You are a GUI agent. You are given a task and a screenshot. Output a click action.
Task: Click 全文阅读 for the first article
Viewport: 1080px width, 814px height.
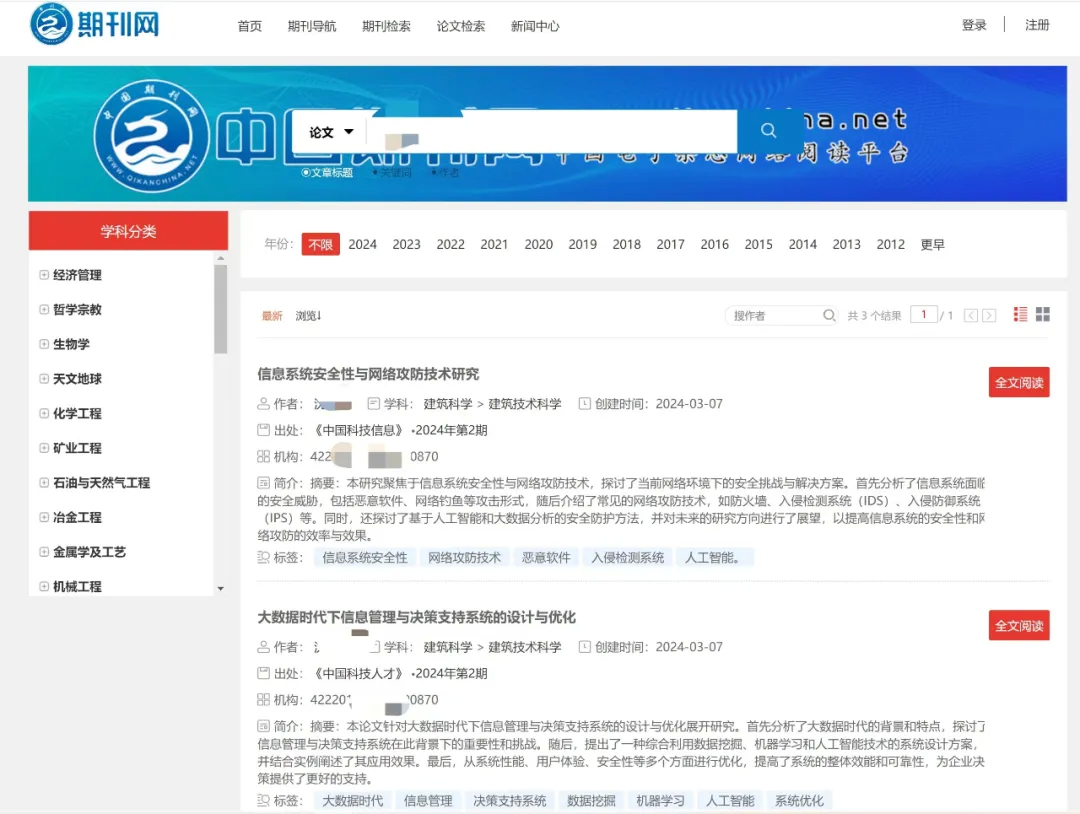(x=1019, y=382)
